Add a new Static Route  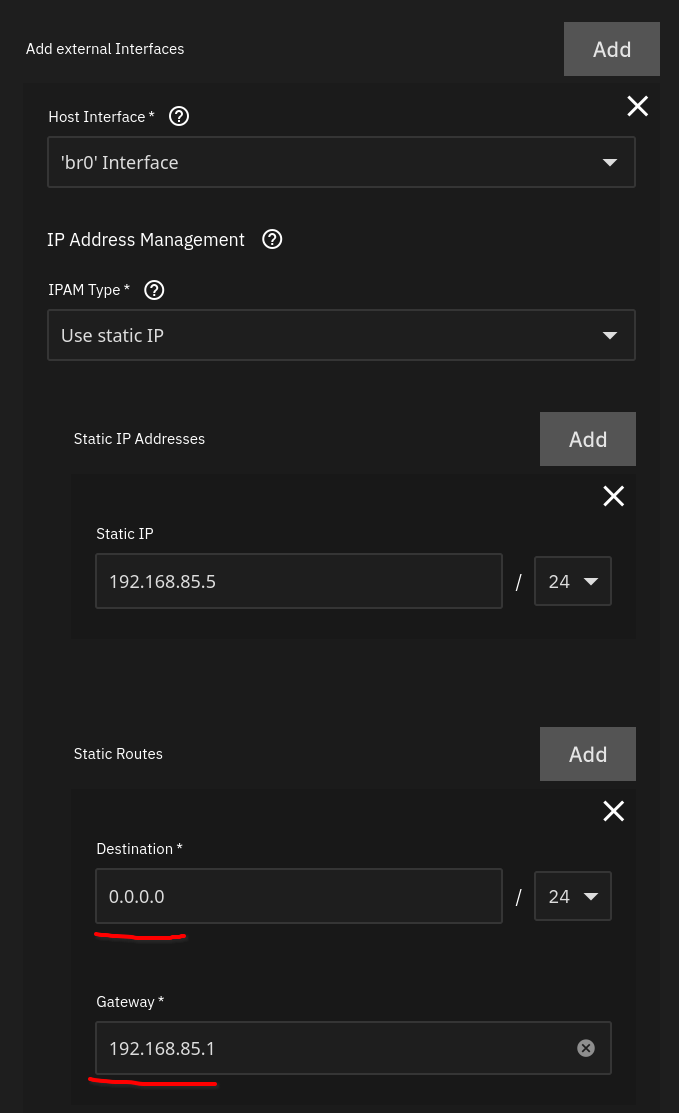[x=587, y=754]
